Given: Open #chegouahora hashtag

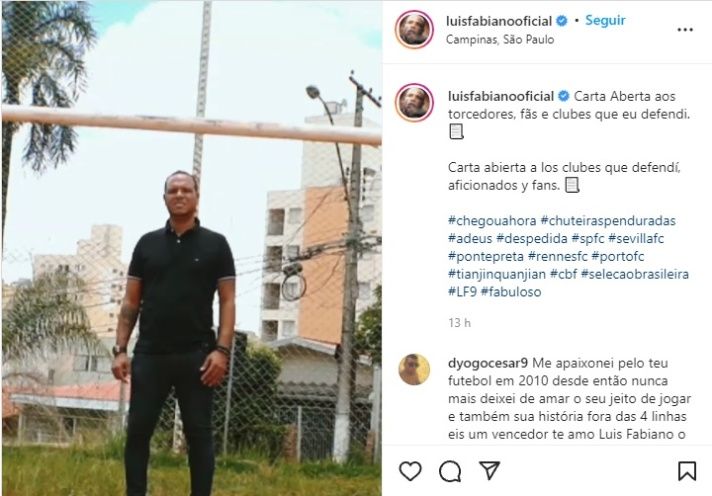Looking at the screenshot, I should 492,221.
